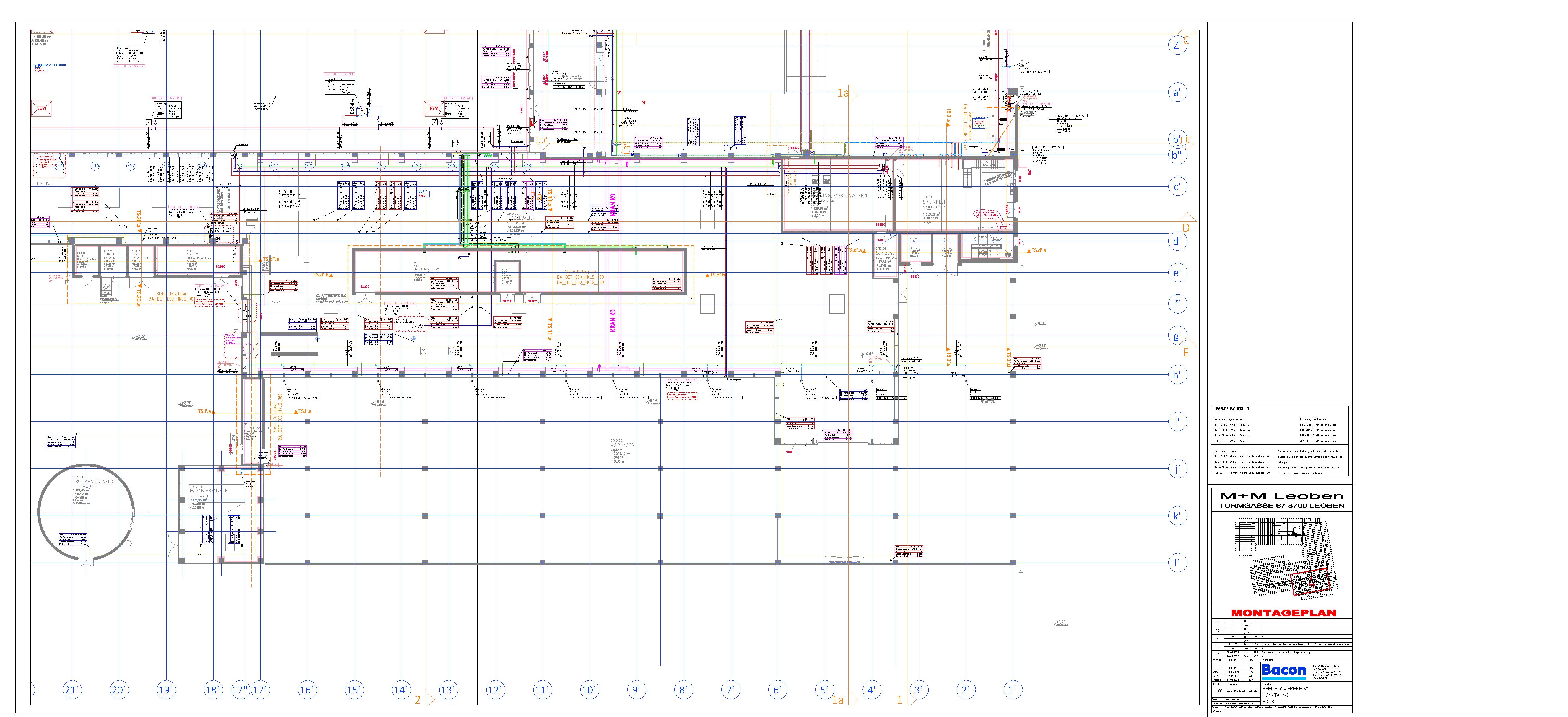
Task: Select grid axis bubble h'
Action: coord(1177,375)
